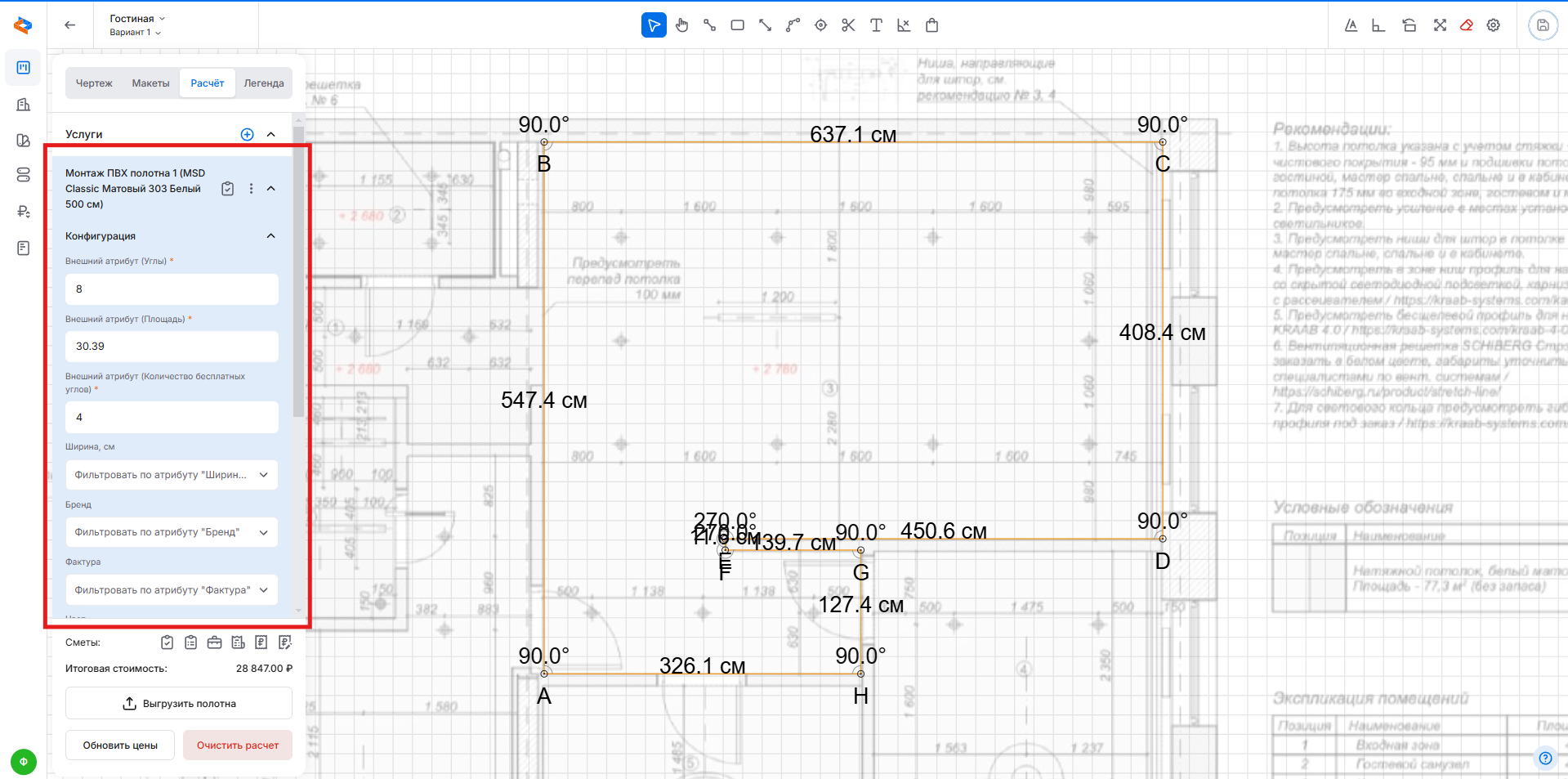Add a service with plus icon
Image resolution: width=1568 pixels, height=779 pixels.
tap(247, 134)
